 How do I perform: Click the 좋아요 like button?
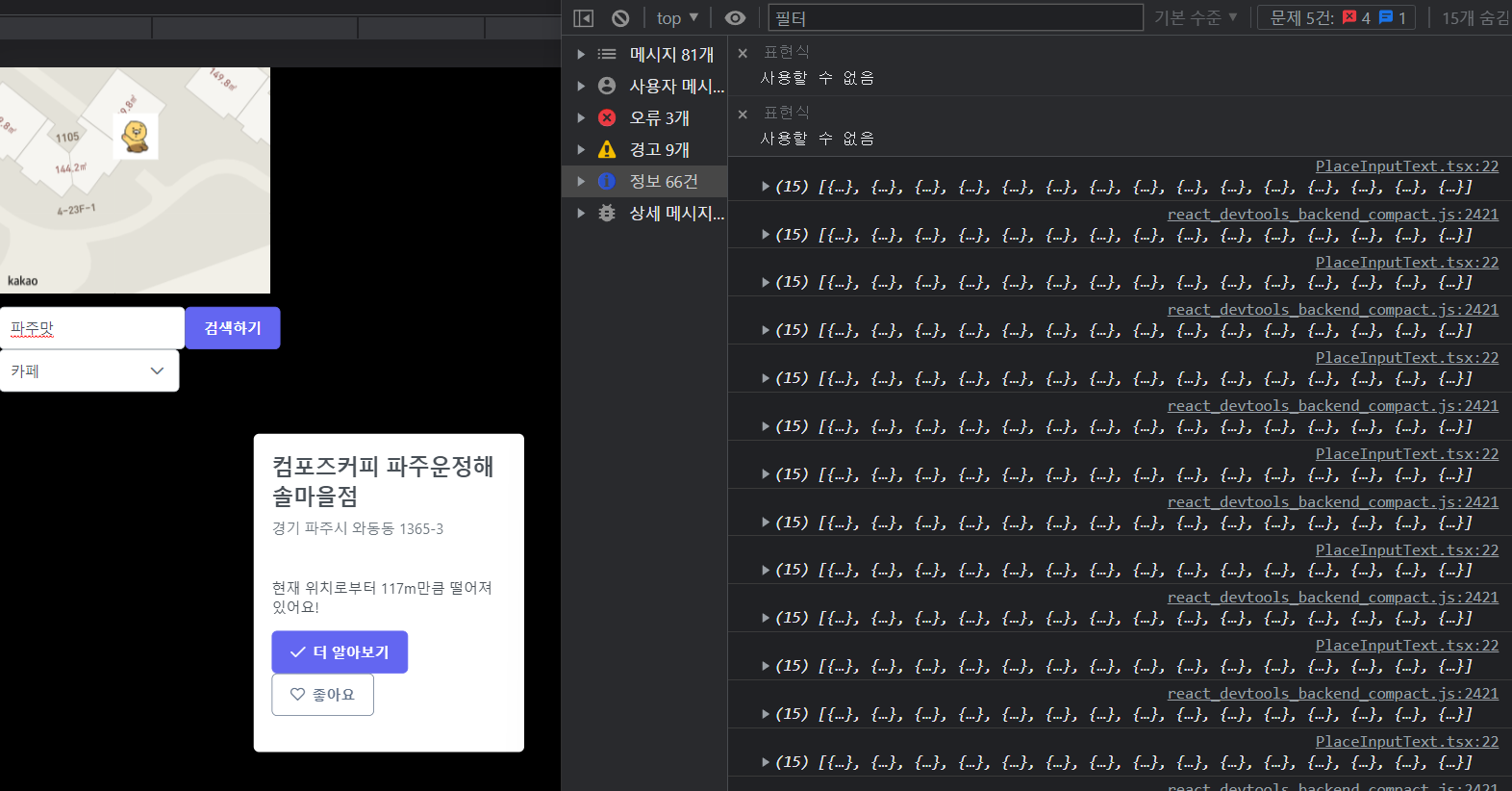(x=323, y=695)
